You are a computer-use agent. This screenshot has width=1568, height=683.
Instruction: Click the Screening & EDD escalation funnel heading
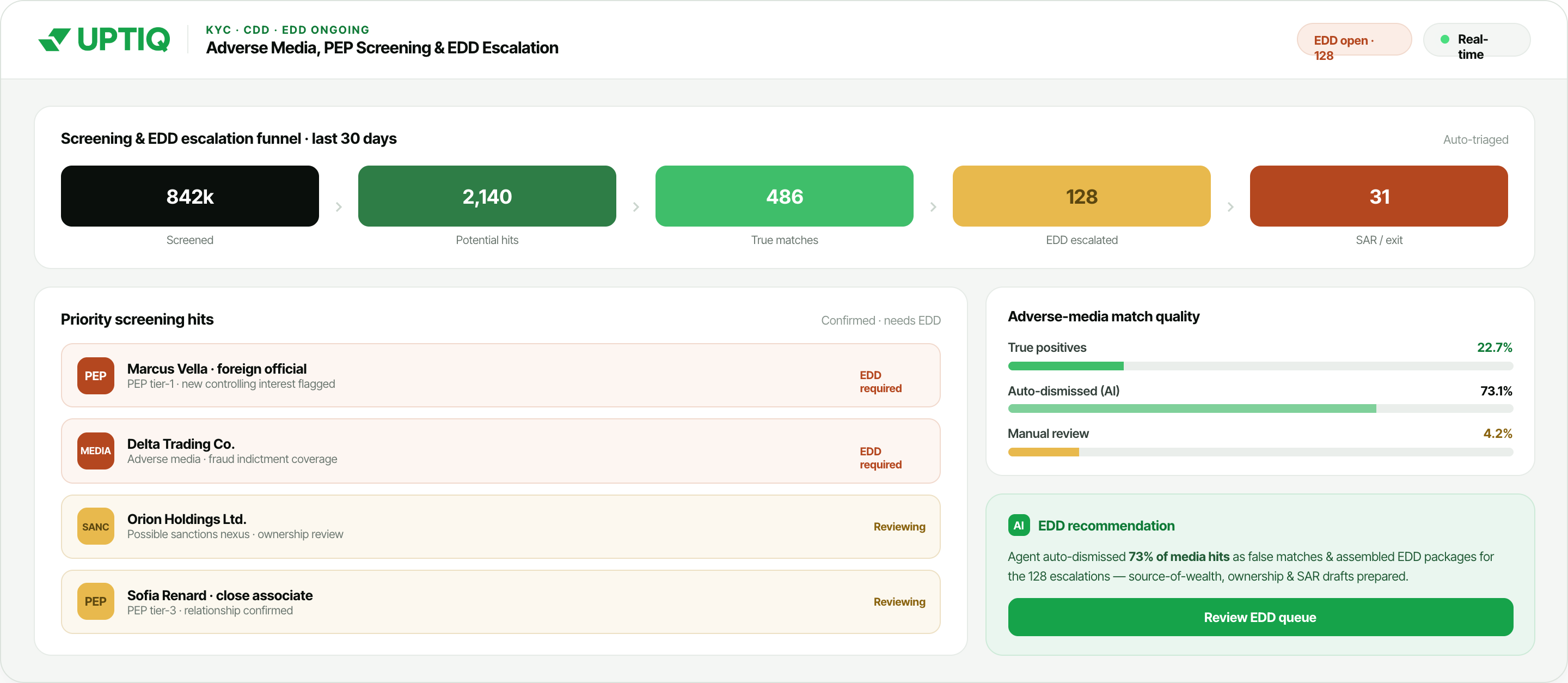(229, 138)
